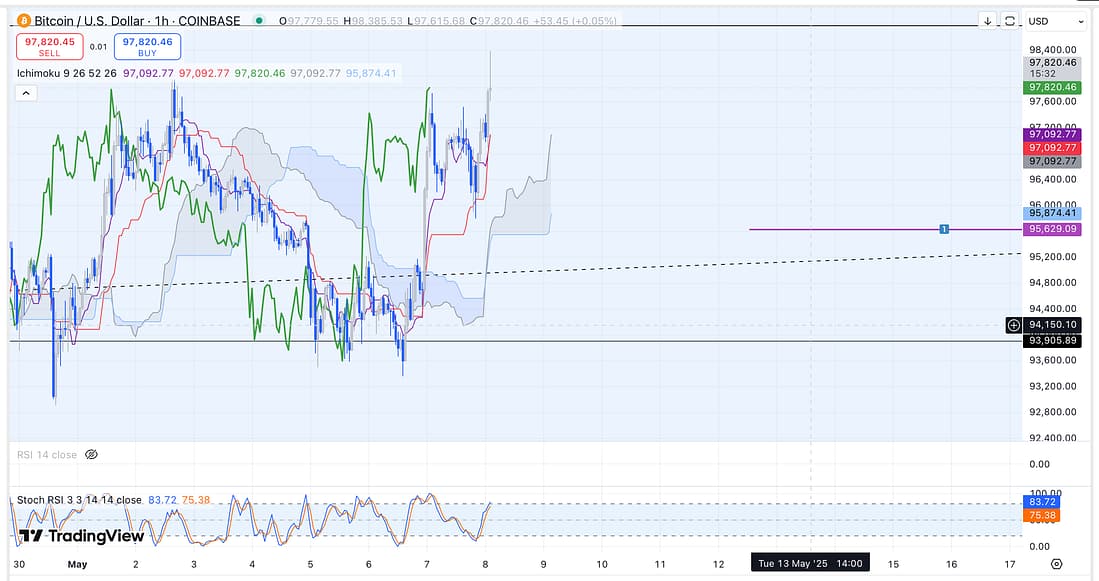
Task: Click the gray 97,092.77 axis label
Action: [1052, 161]
